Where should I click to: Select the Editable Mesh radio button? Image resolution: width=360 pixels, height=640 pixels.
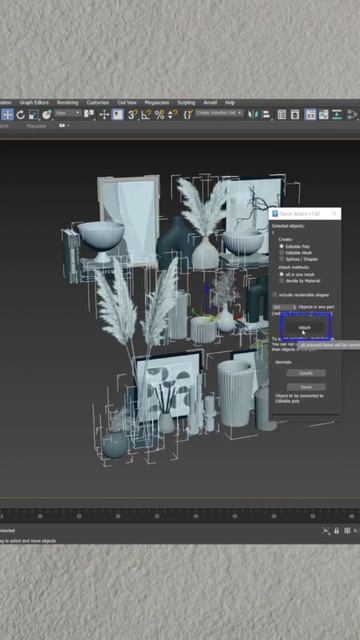[x=282, y=253]
